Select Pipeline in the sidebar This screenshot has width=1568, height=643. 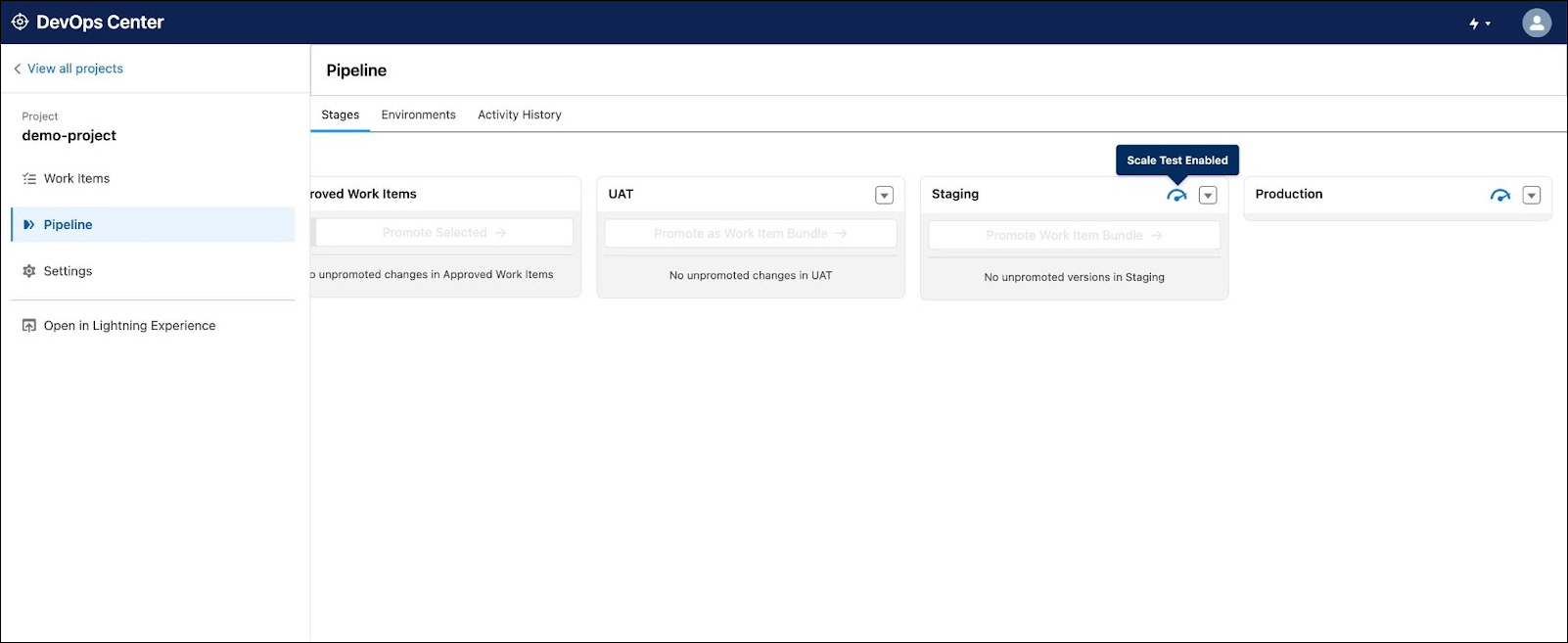coord(153,225)
